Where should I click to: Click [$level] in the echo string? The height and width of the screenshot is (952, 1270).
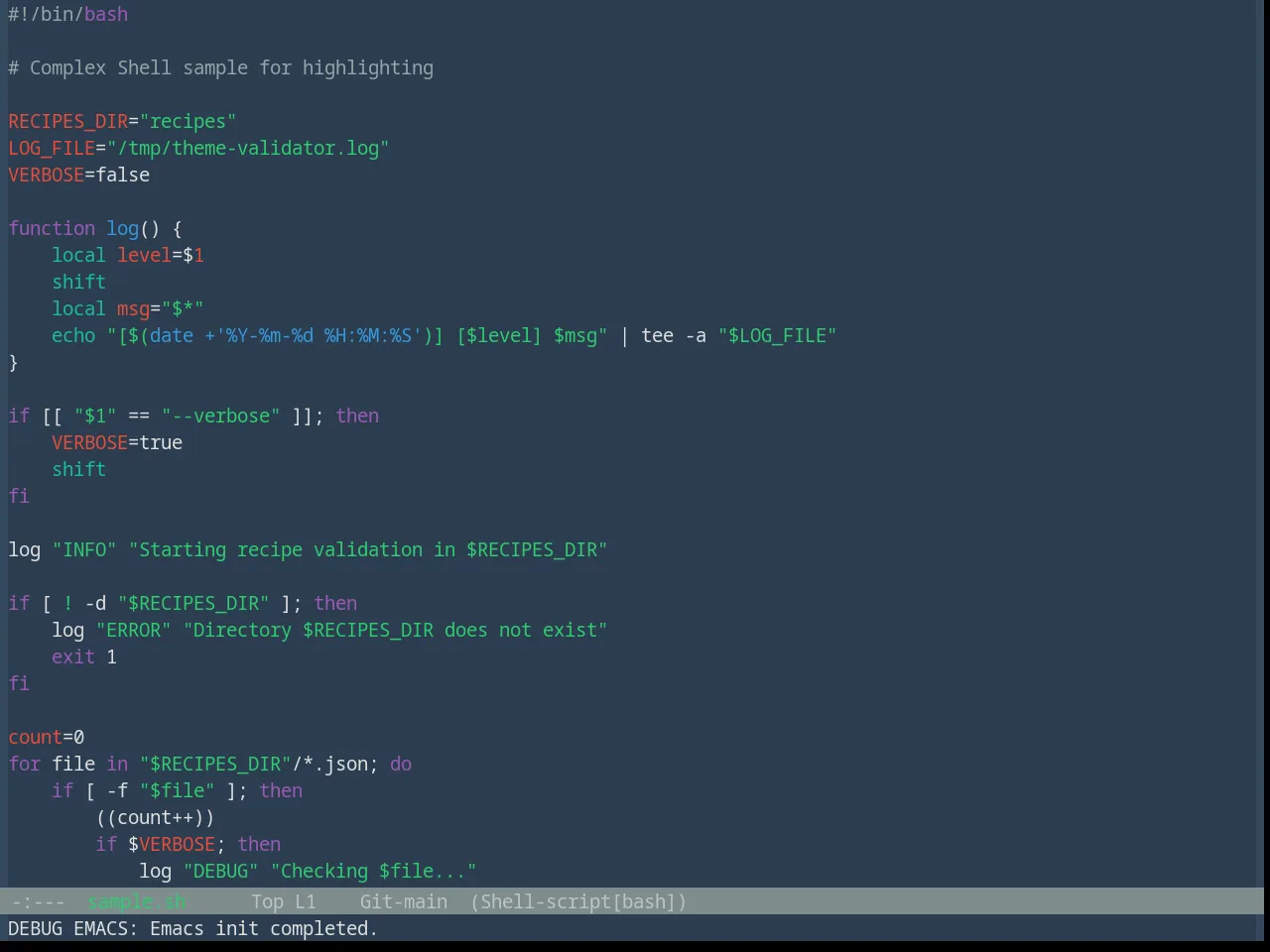[499, 335]
